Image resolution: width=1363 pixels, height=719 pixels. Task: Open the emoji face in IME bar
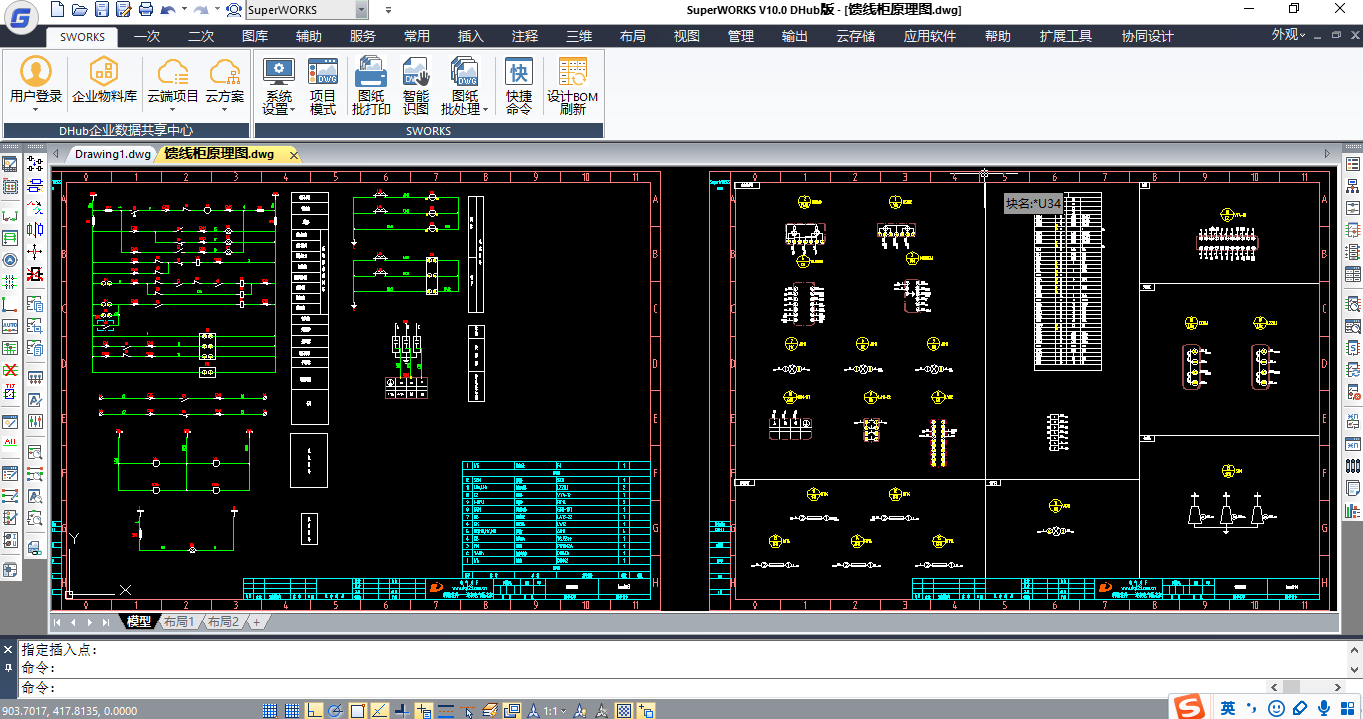pos(1276,708)
